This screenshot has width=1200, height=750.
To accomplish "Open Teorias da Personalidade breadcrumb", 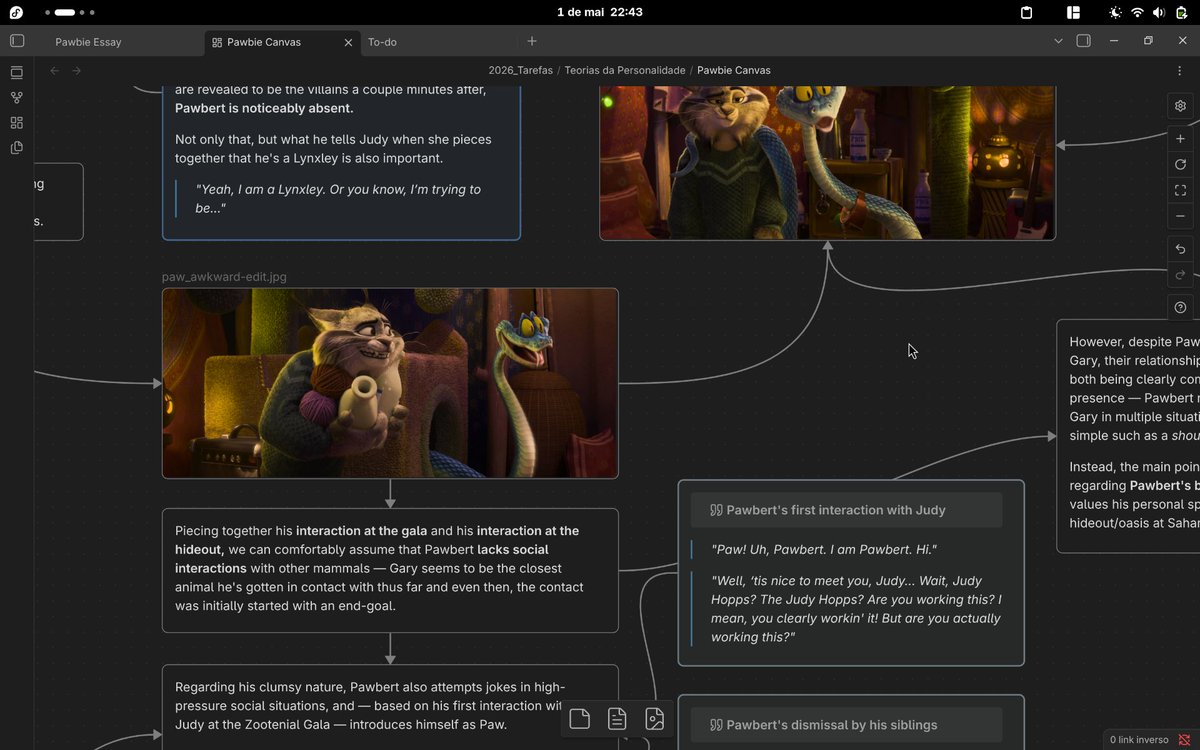I will pos(625,70).
